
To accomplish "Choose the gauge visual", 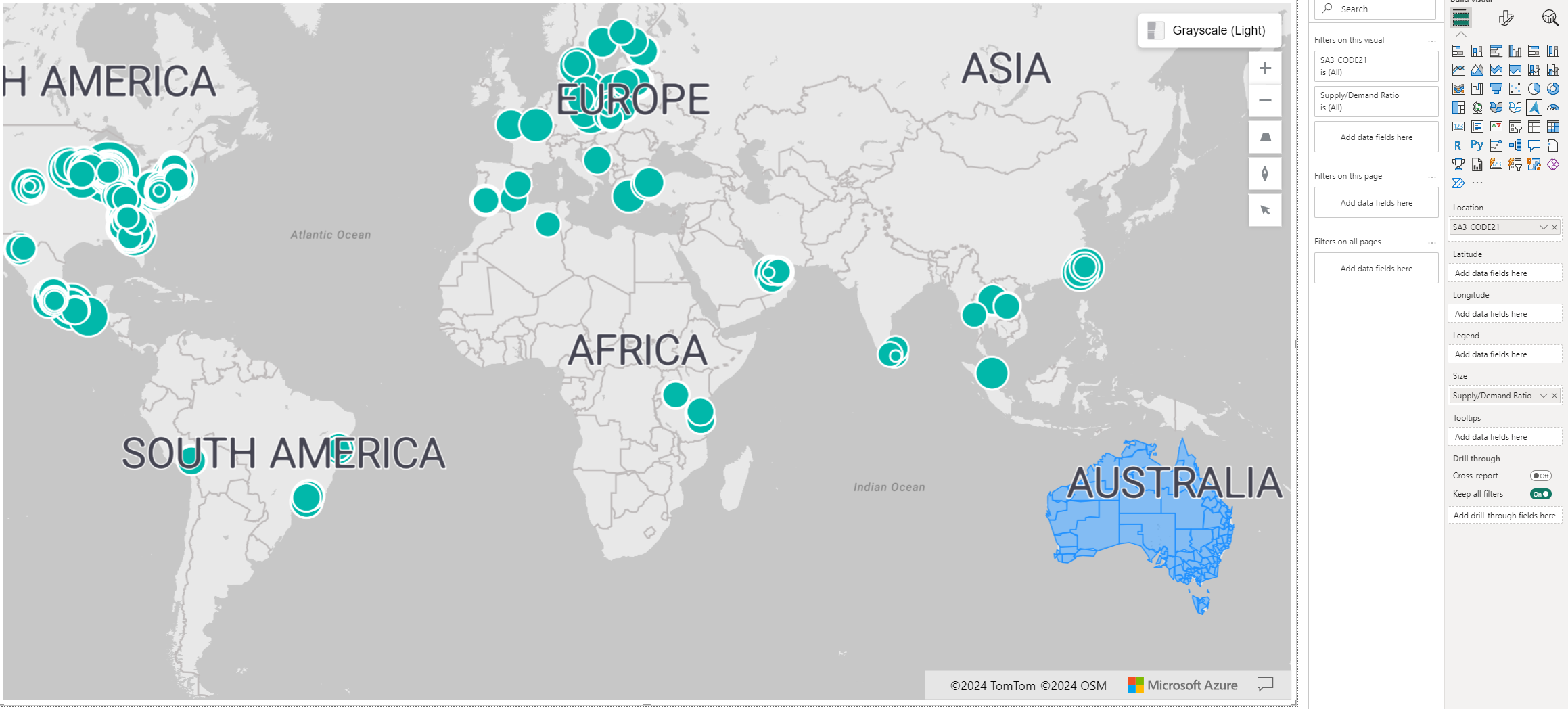I will point(1553,108).
